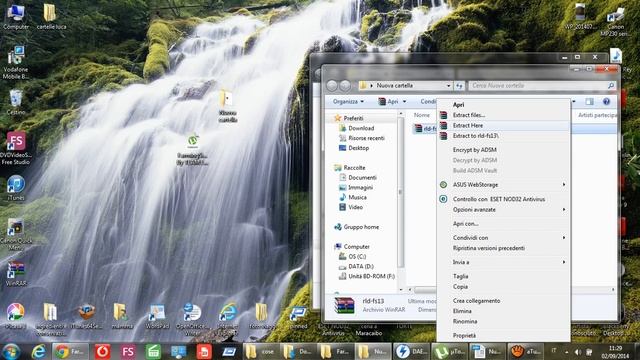Click volume speaker icon in tray
The width and height of the screenshot is (640, 360).
(577, 352)
